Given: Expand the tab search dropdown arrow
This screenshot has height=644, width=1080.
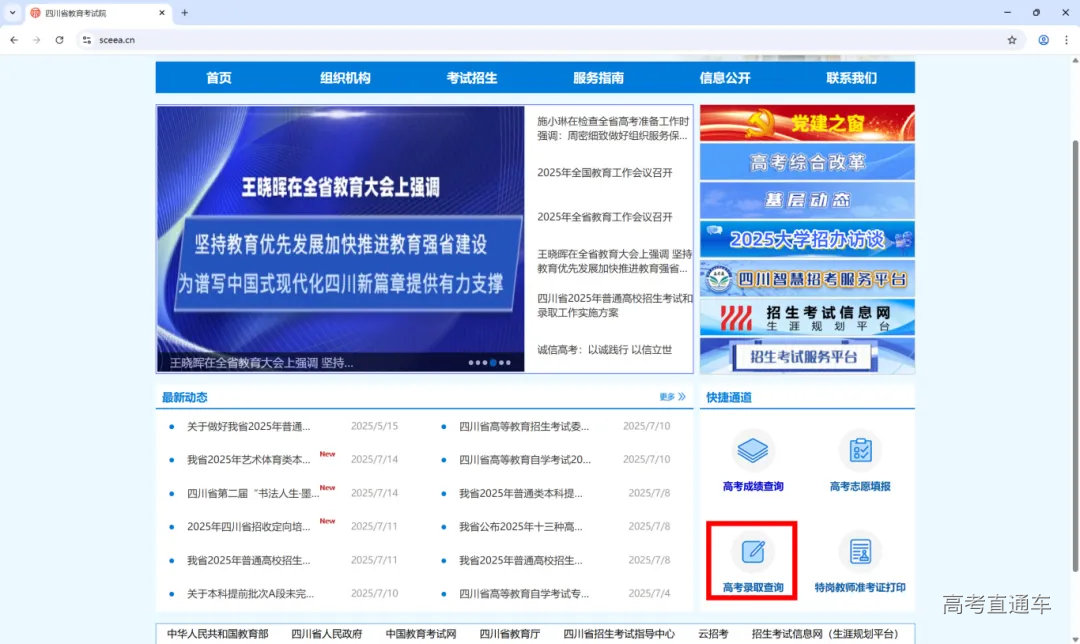Looking at the screenshot, I should coord(11,13).
